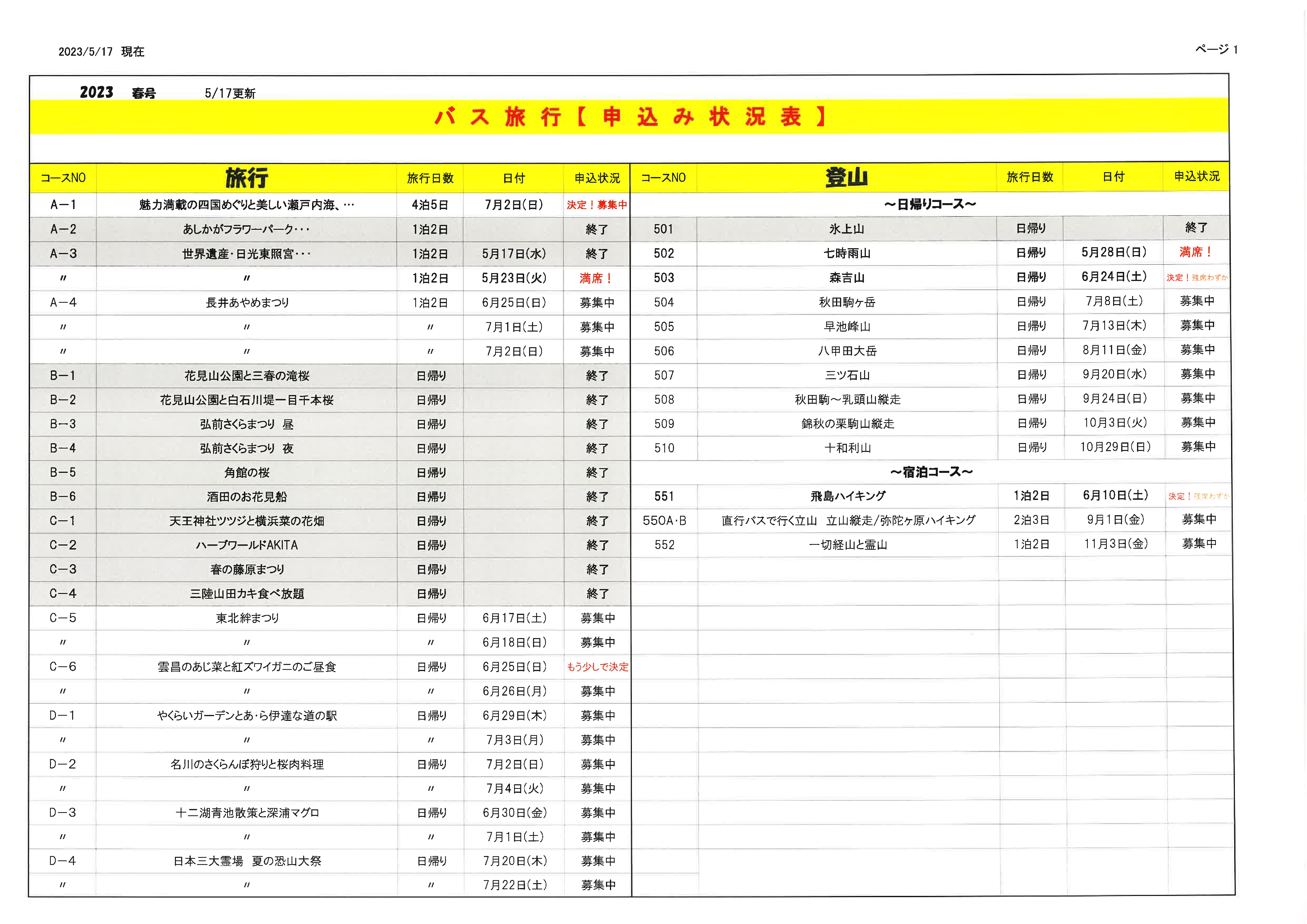Click あしかがフラワーパーク tour name
The width and height of the screenshot is (1307, 924).
coord(246,229)
